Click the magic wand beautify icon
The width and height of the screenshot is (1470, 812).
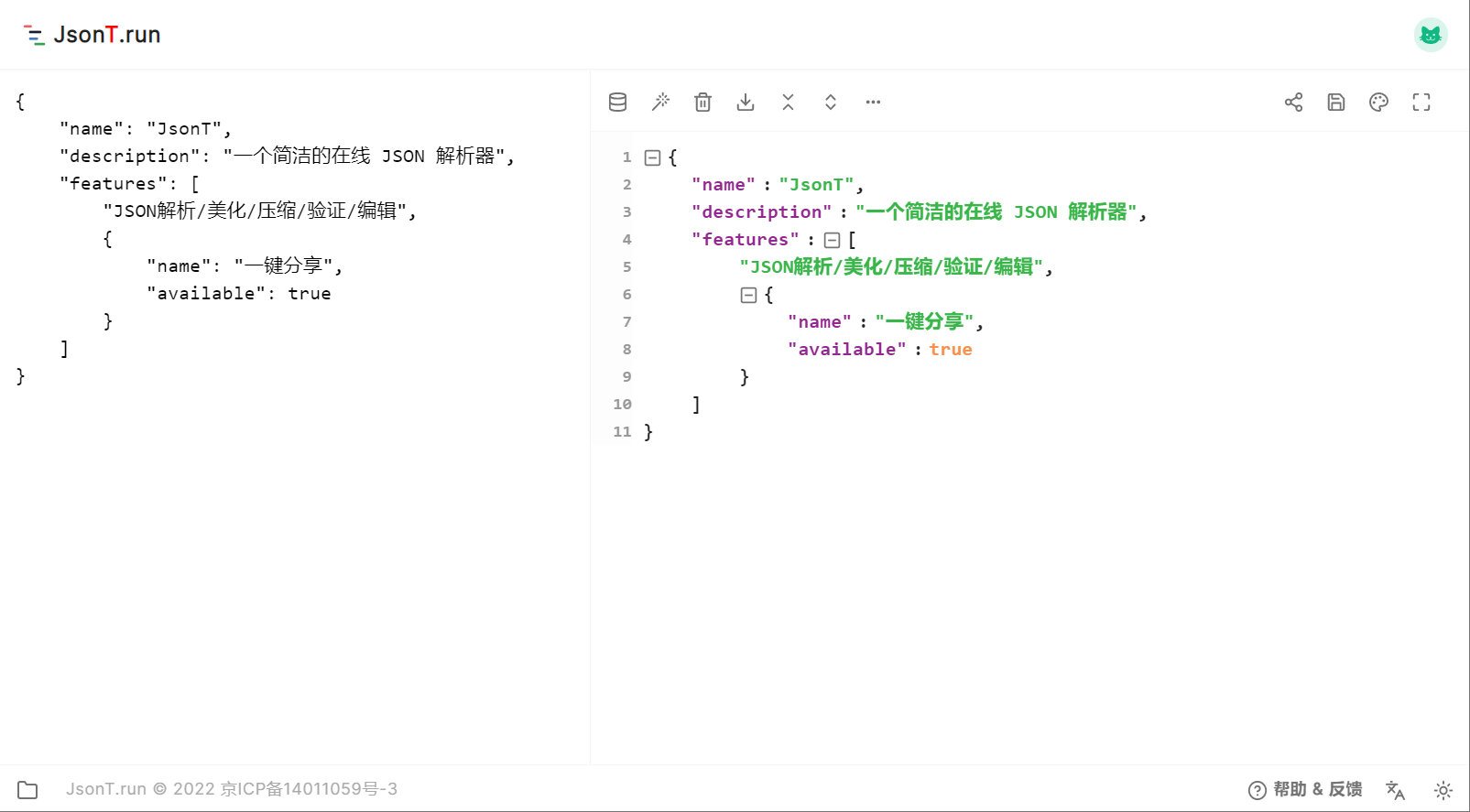click(x=660, y=103)
